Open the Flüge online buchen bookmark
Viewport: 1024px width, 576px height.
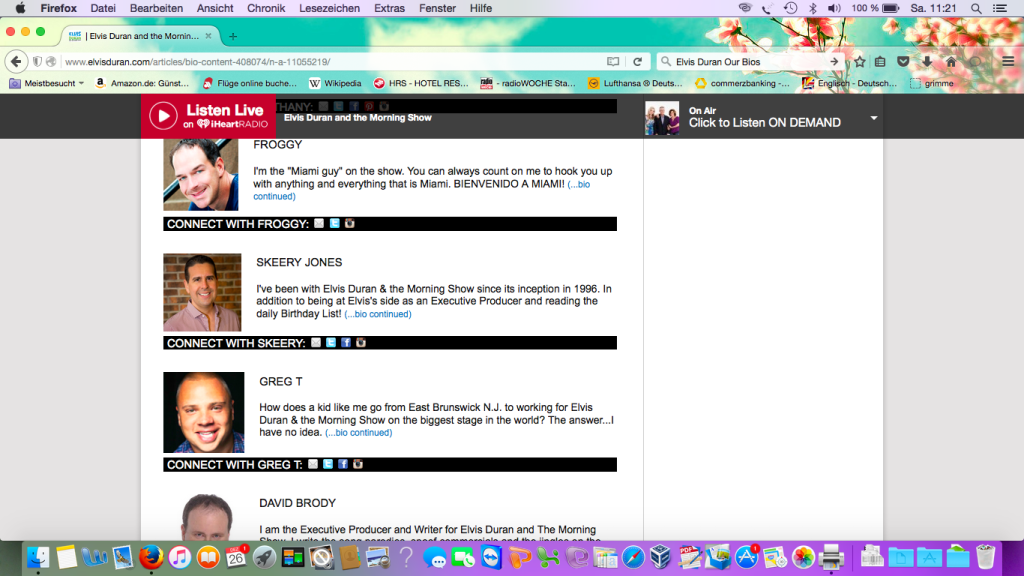(x=249, y=84)
